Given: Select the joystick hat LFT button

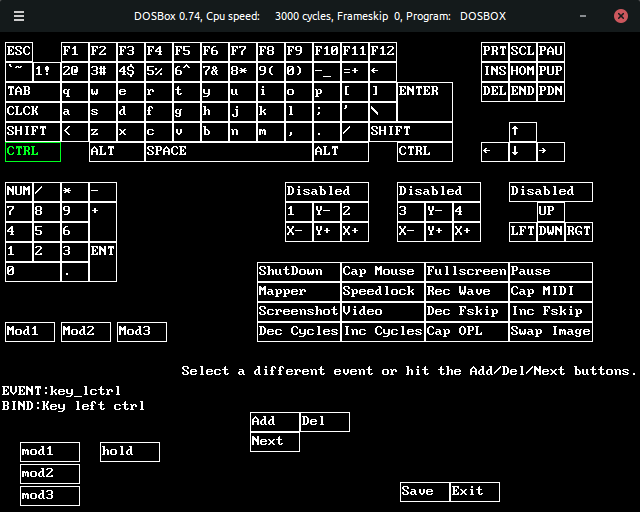Looking at the screenshot, I should [x=523, y=232].
